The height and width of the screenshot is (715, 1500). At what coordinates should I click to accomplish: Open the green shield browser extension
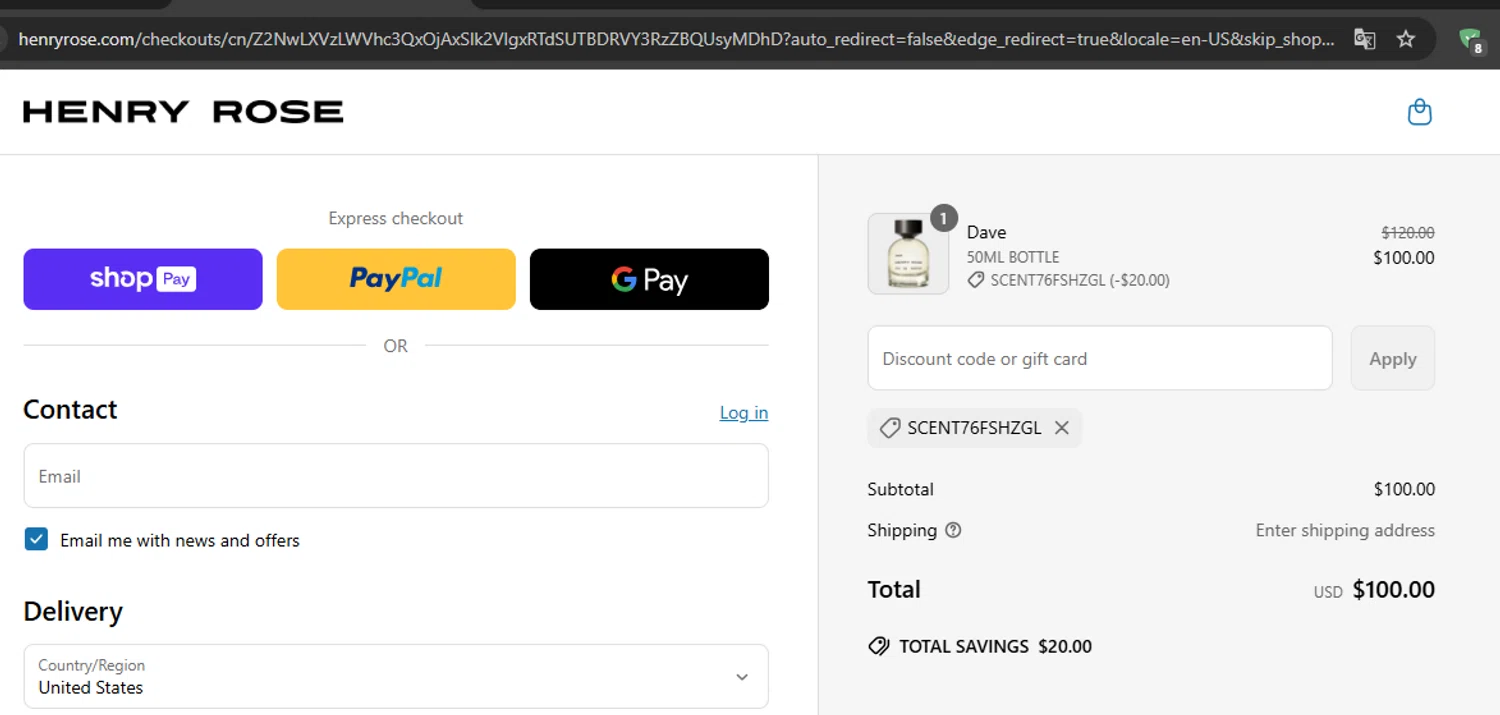tap(1469, 40)
